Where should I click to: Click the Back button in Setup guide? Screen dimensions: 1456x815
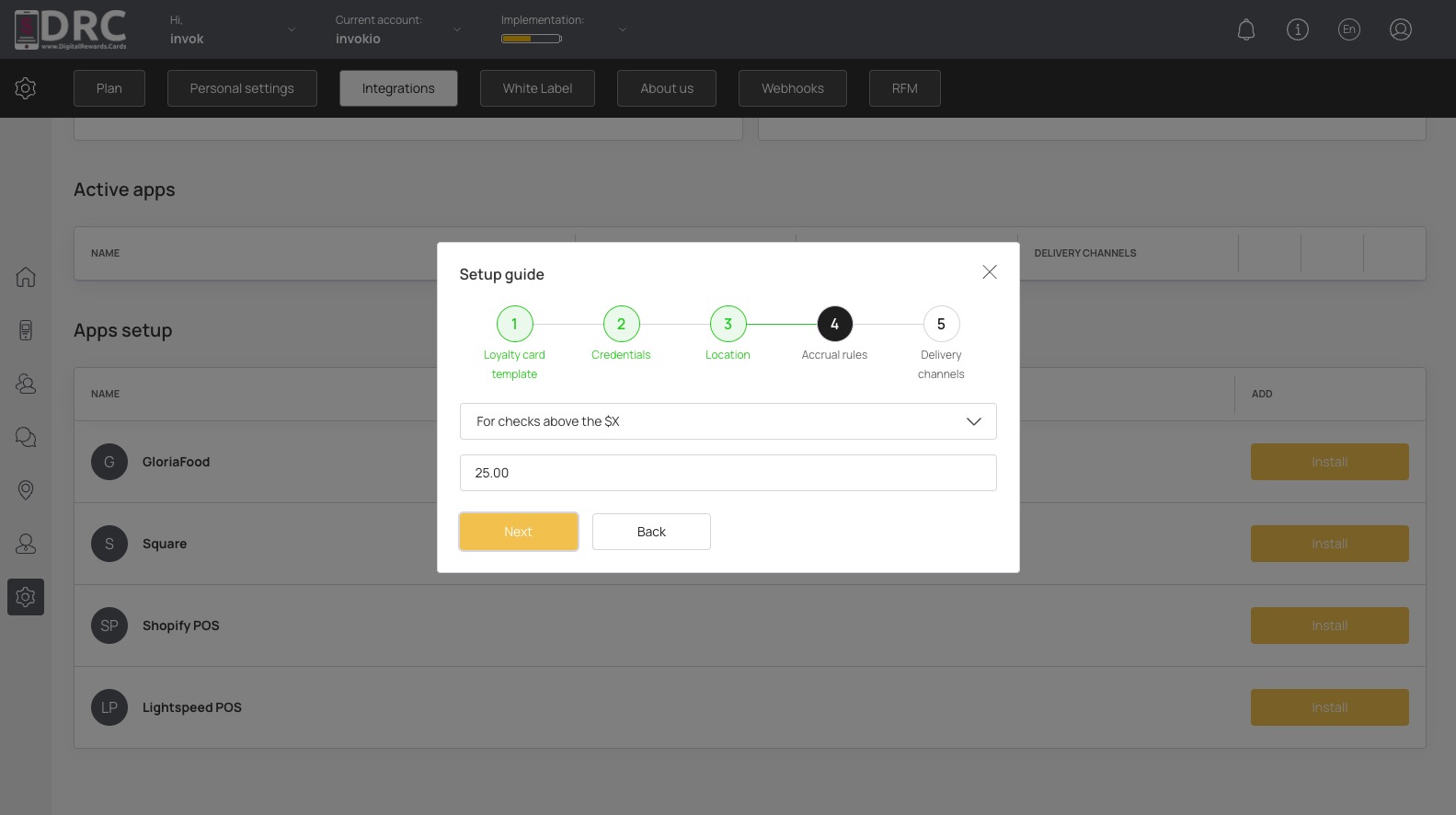pos(651,532)
